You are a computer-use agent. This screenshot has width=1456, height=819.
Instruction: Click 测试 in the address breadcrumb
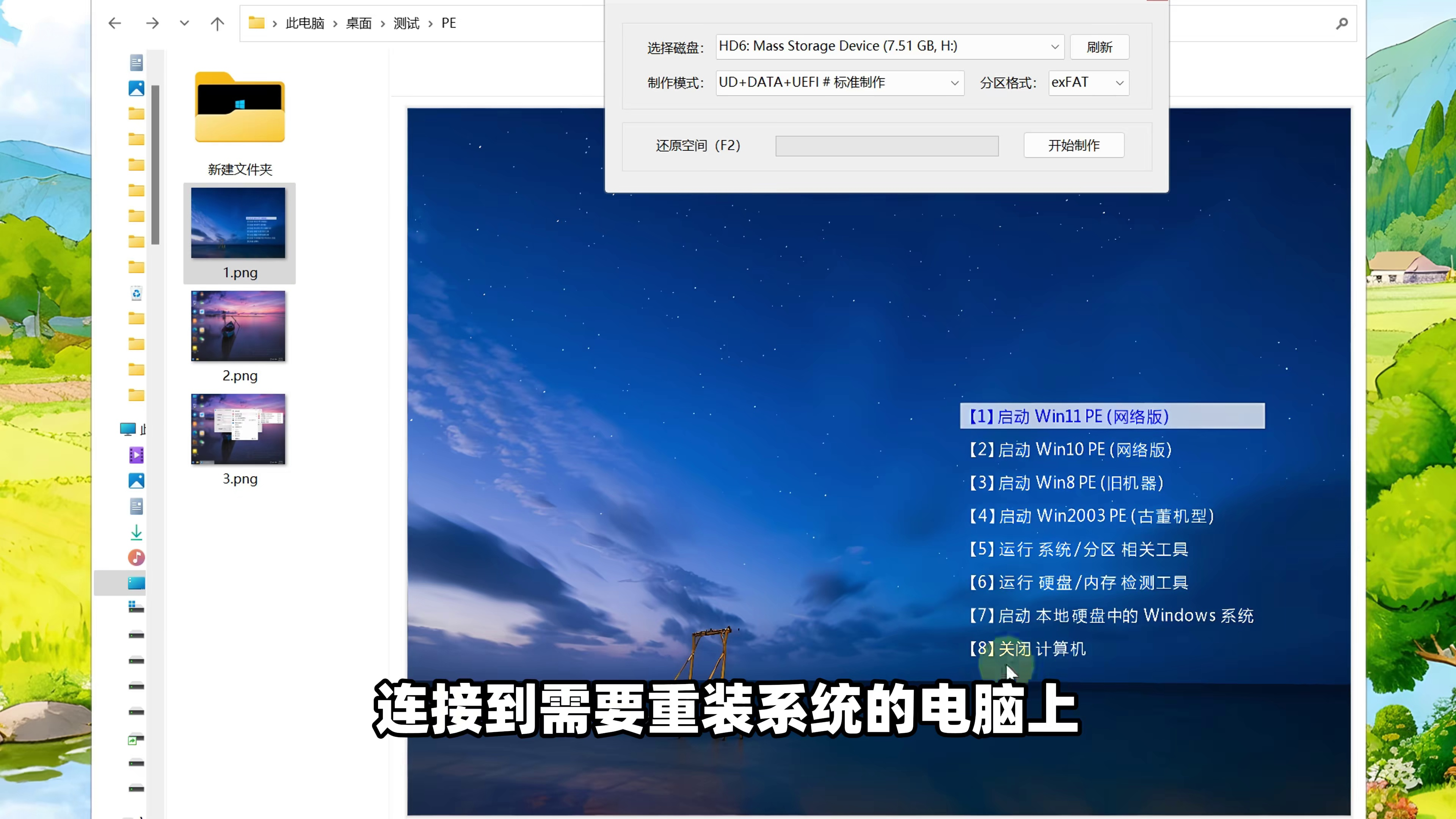coord(406,23)
